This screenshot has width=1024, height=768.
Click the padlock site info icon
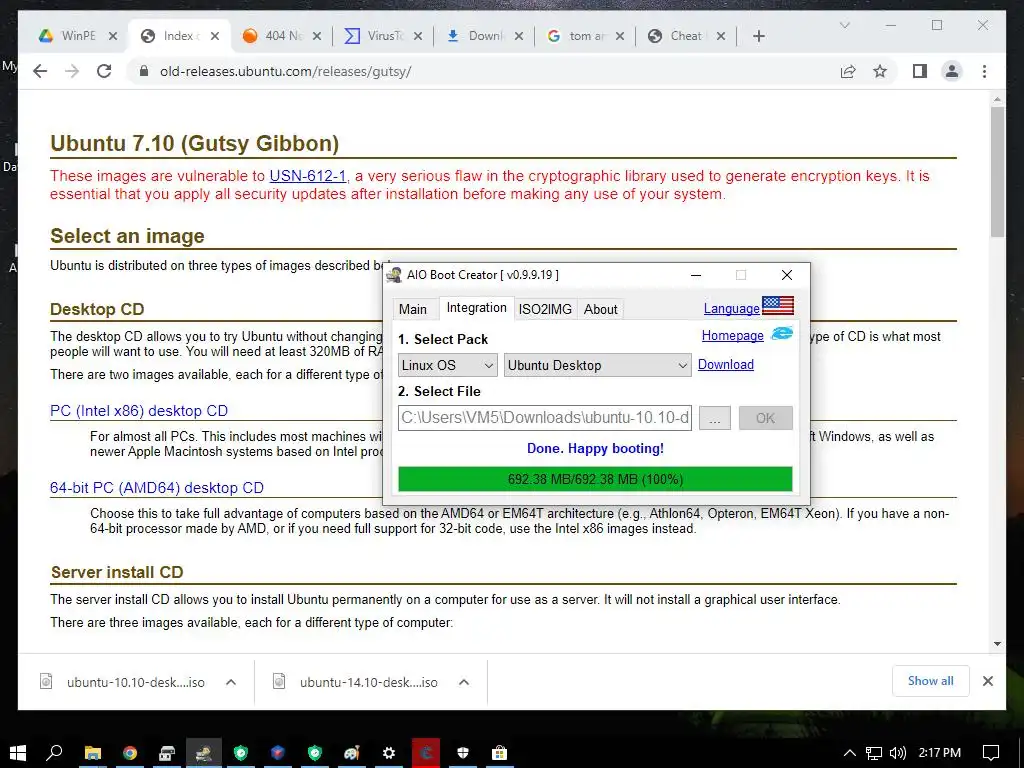(x=144, y=71)
